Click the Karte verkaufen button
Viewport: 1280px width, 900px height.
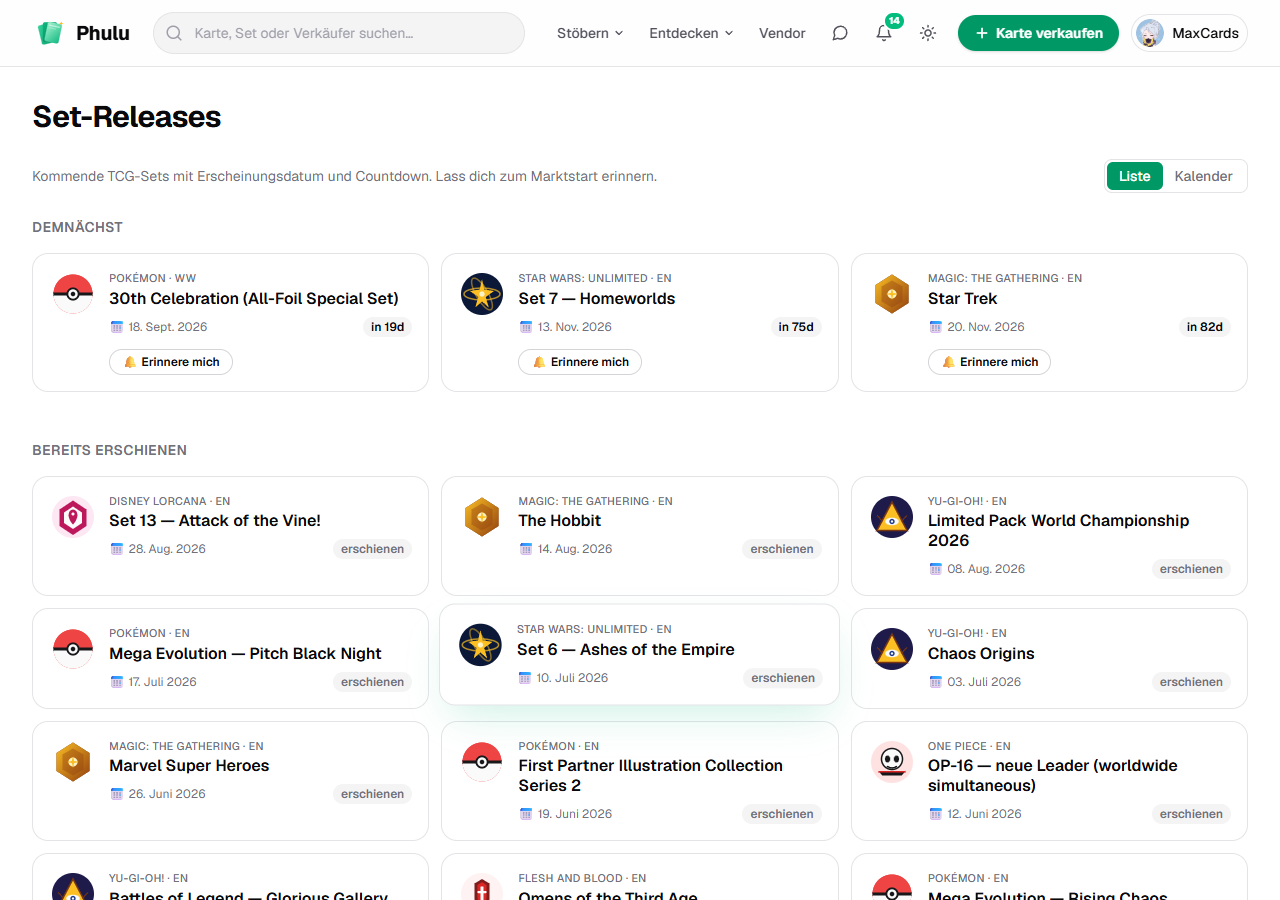(1038, 33)
